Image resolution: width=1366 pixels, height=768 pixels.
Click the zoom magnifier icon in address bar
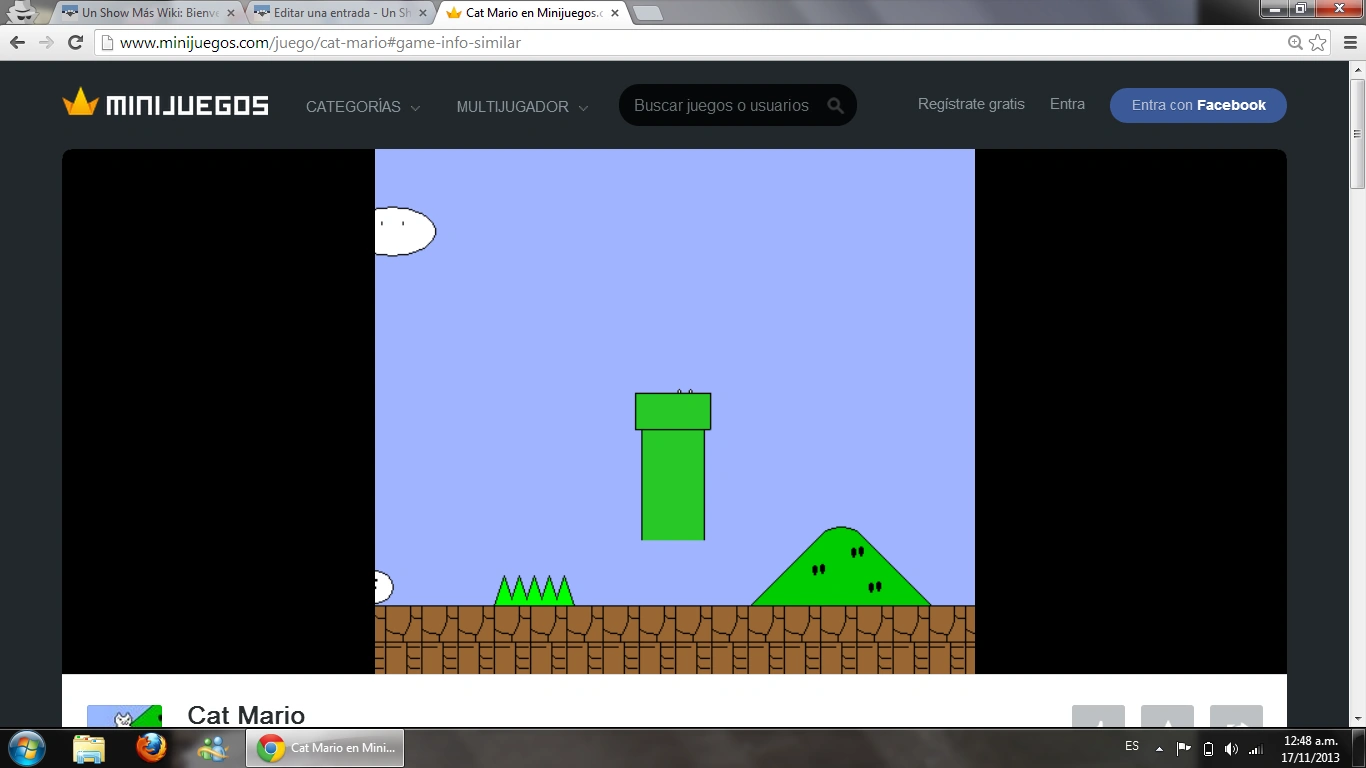[1296, 42]
